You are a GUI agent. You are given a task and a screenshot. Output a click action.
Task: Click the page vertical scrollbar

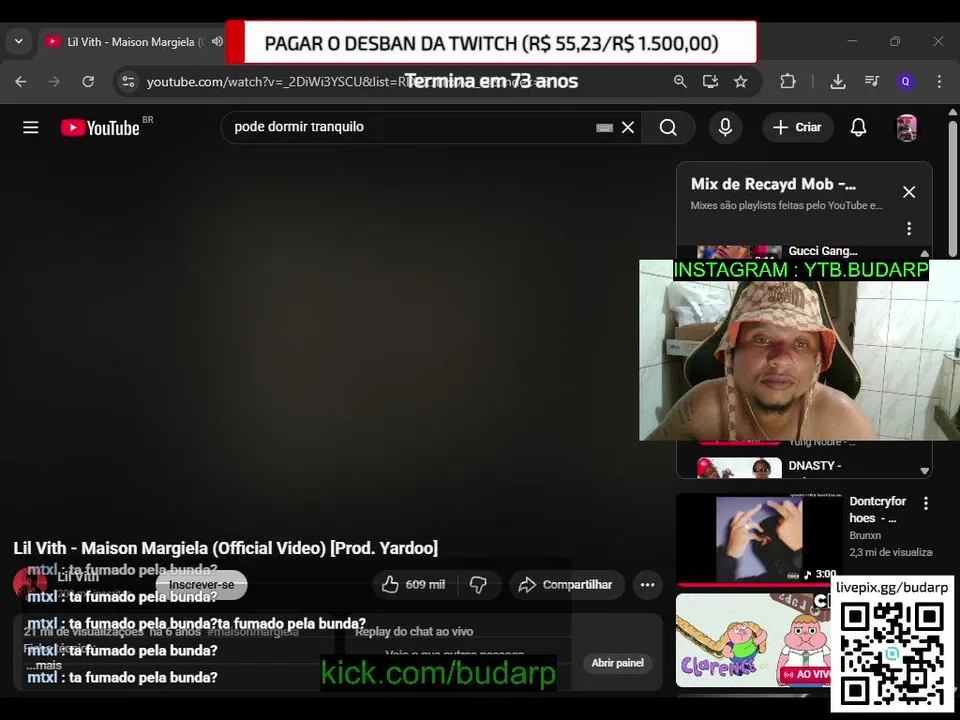(x=953, y=187)
